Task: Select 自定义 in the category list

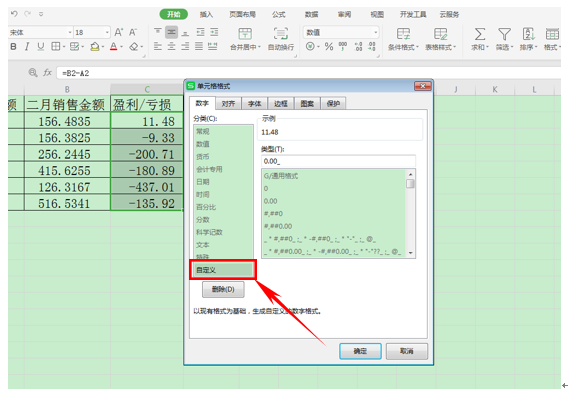Action: coord(223,270)
